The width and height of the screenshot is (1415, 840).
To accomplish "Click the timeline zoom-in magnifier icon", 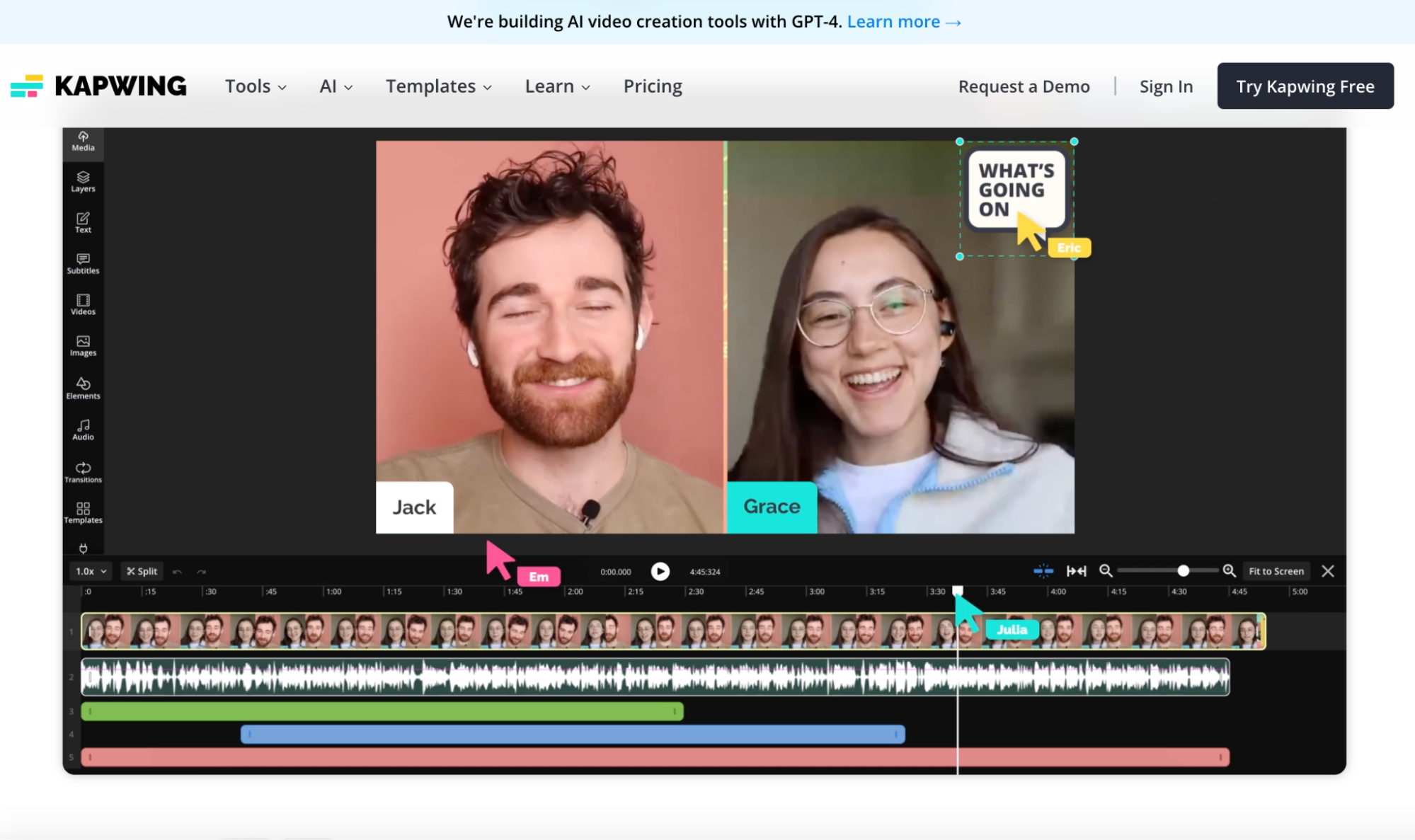I will pos(1229,571).
